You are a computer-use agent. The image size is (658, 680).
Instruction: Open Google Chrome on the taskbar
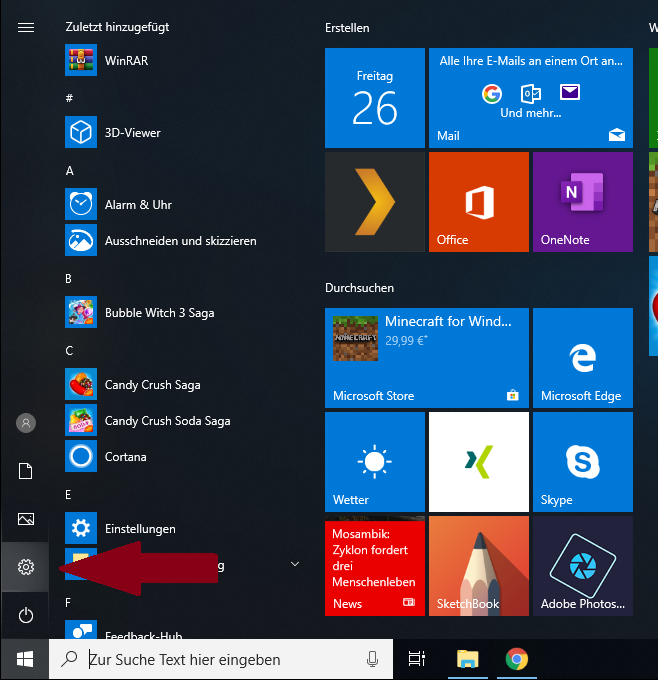(x=517, y=659)
